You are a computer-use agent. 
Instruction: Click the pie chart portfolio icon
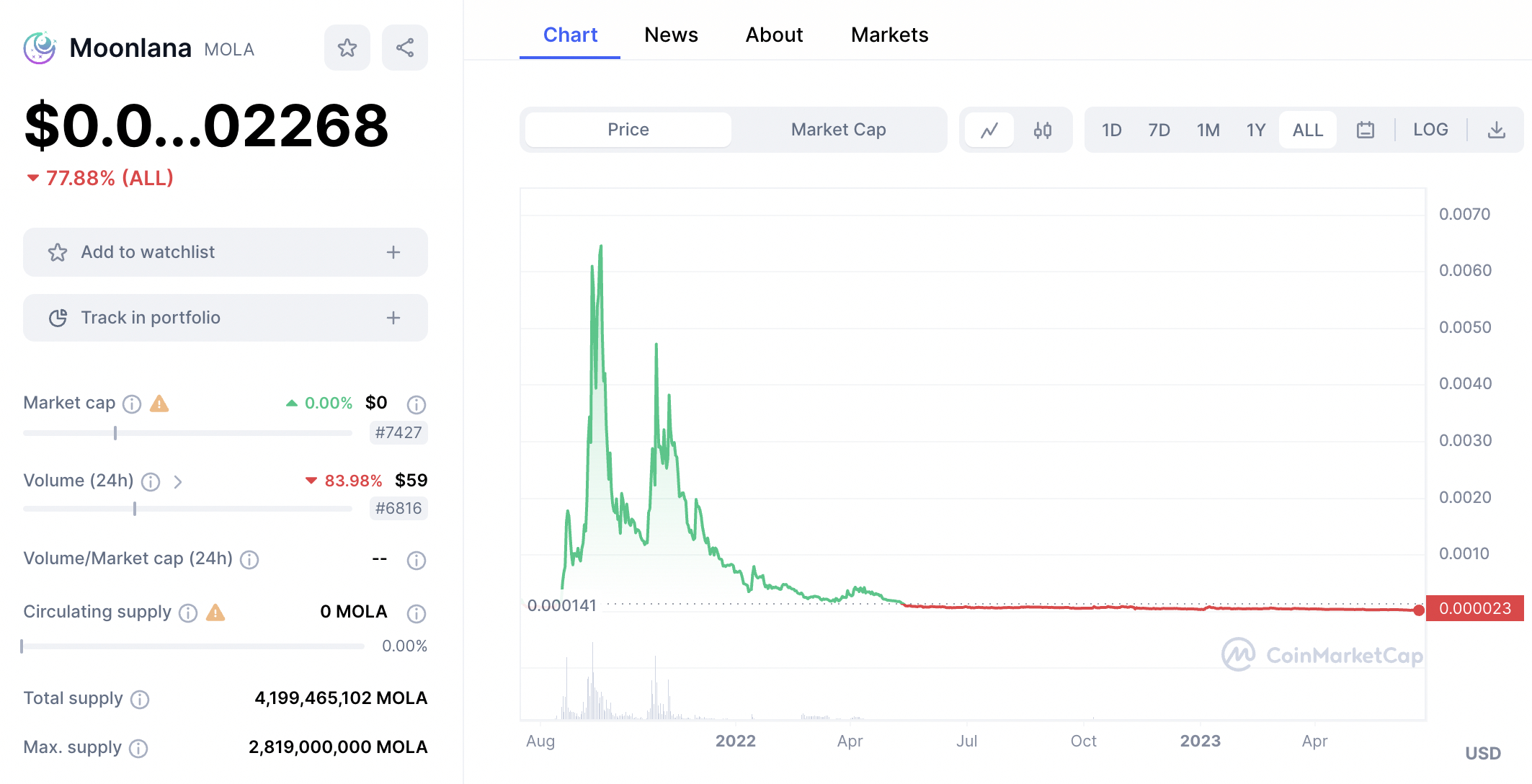click(58, 318)
